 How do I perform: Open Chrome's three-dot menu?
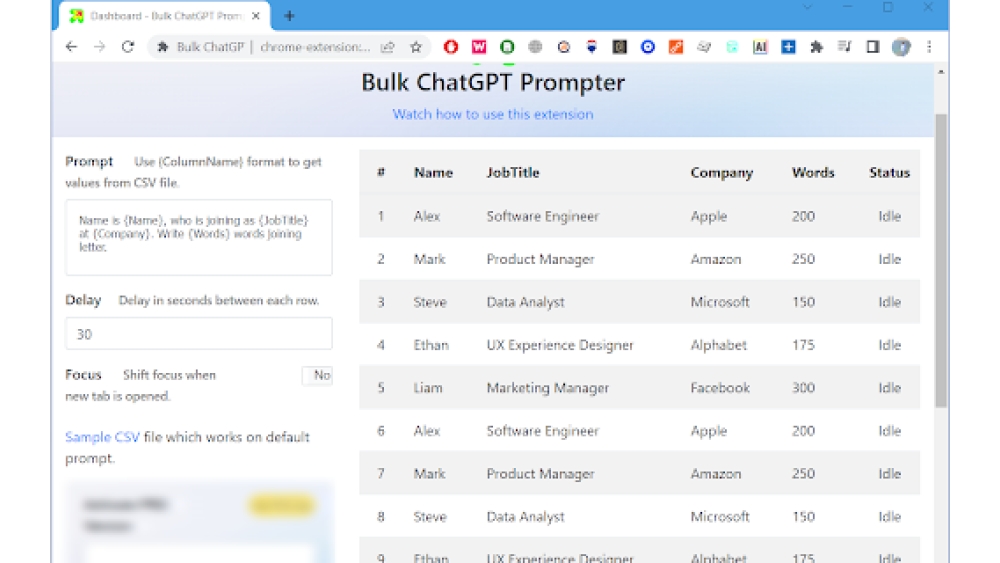929,47
